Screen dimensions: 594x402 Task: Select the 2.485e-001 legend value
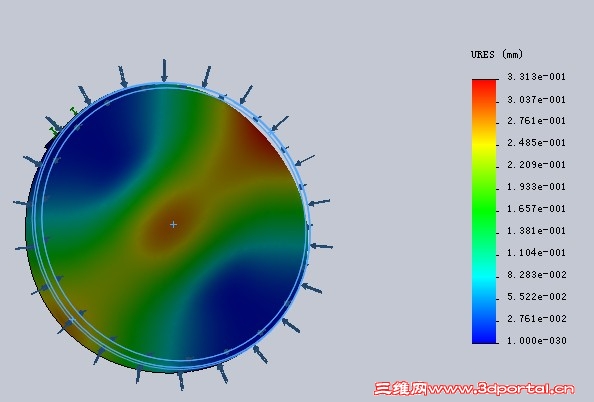point(536,143)
